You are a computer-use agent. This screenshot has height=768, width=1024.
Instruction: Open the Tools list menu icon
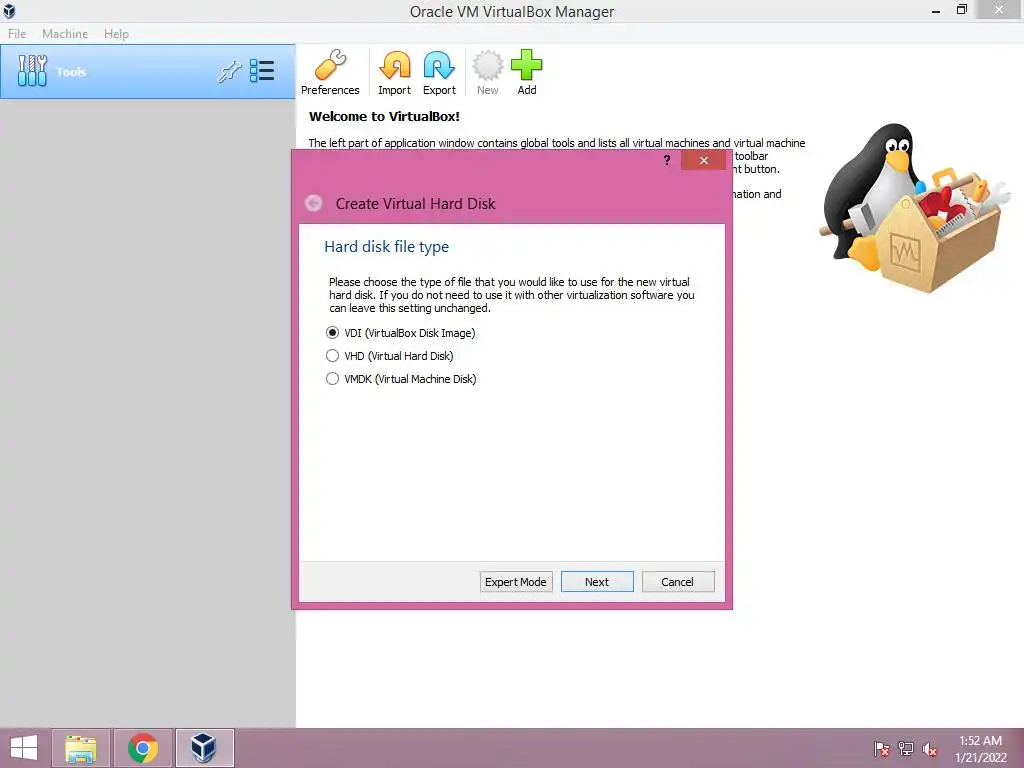point(262,71)
